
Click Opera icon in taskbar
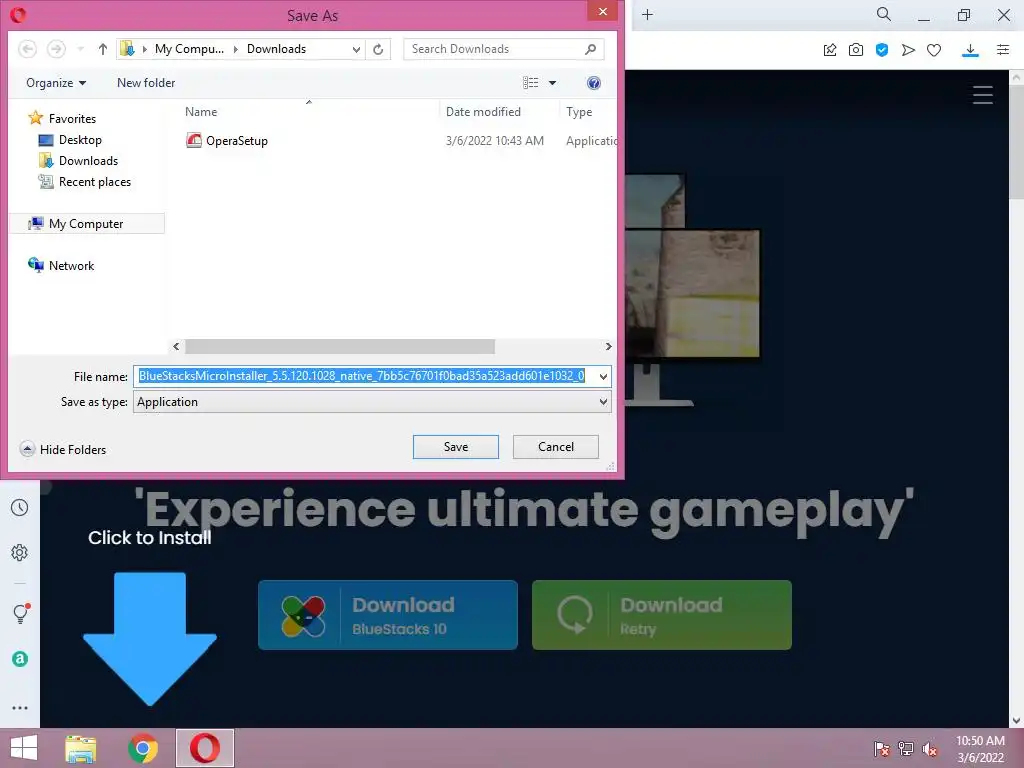click(x=204, y=748)
